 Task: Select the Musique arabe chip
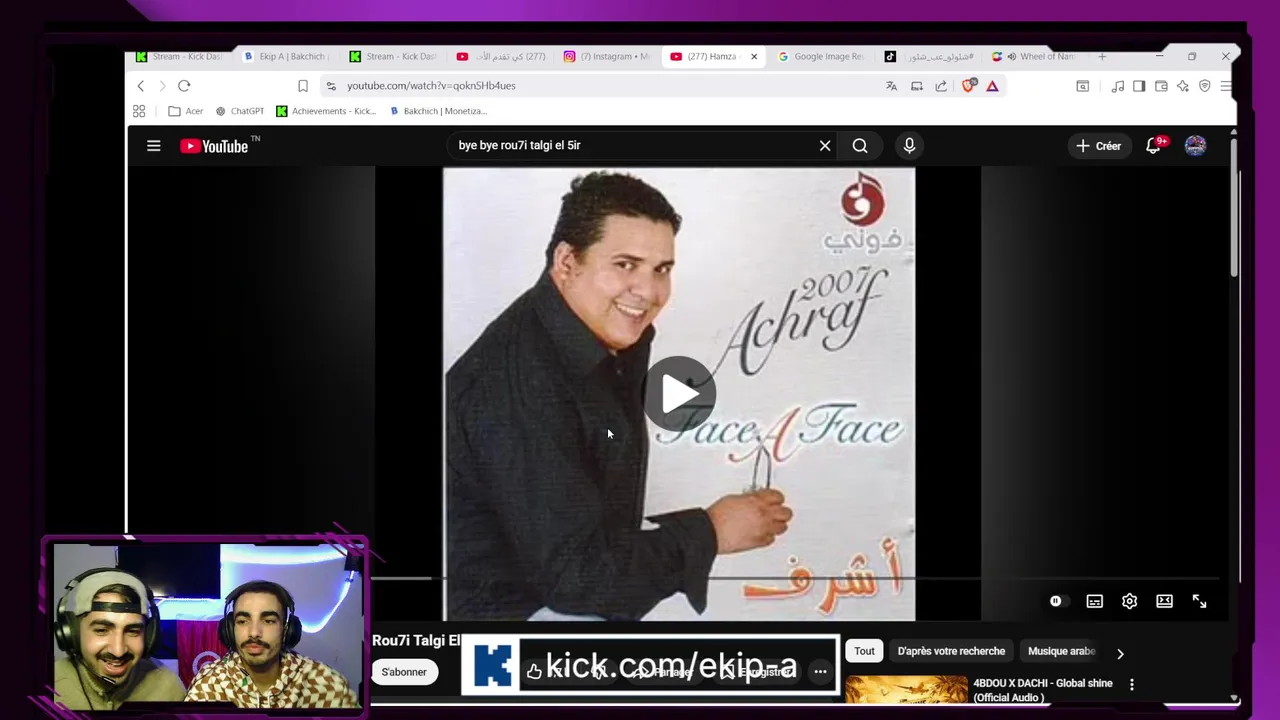[1061, 651]
